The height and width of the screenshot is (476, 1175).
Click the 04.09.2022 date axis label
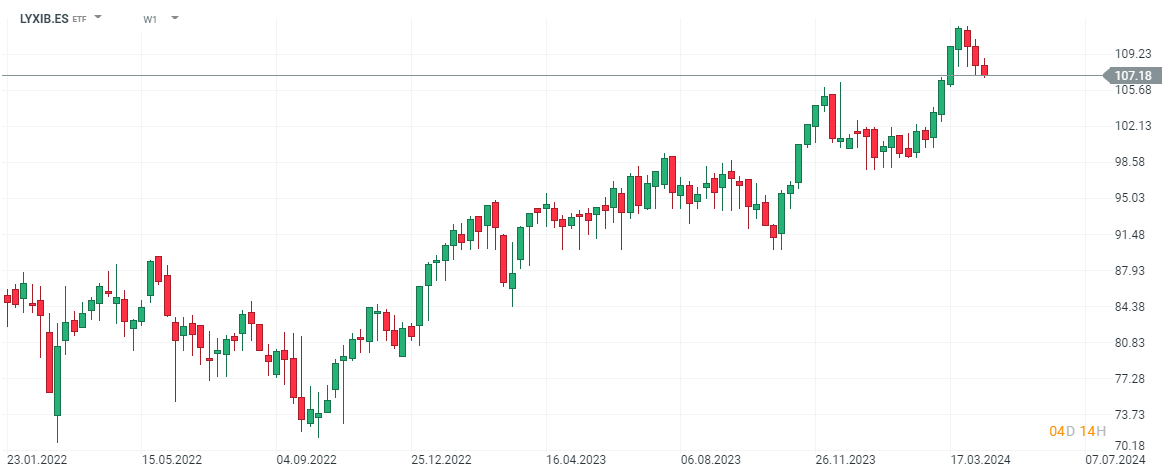(x=306, y=460)
